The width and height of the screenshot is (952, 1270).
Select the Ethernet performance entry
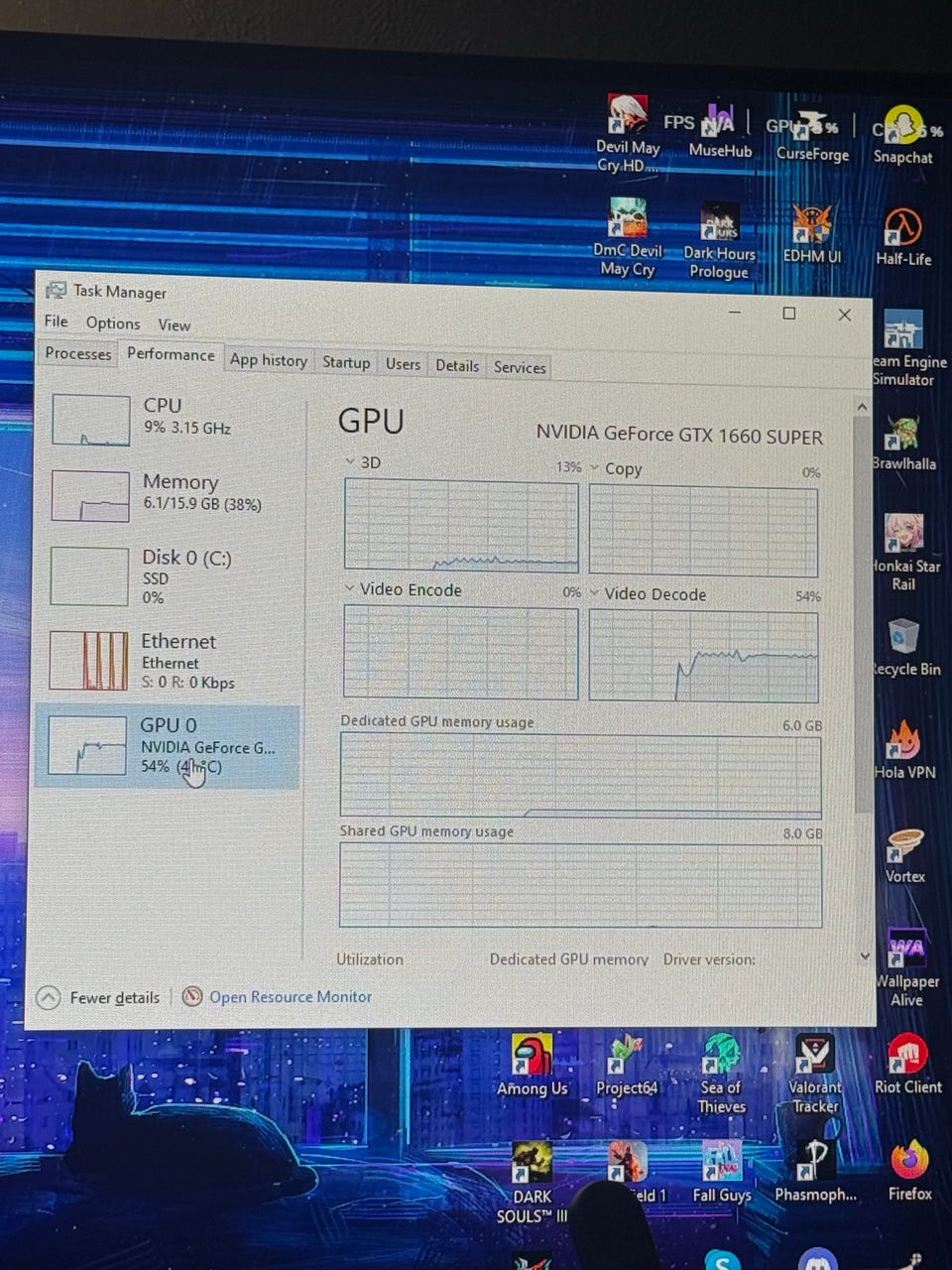167,661
